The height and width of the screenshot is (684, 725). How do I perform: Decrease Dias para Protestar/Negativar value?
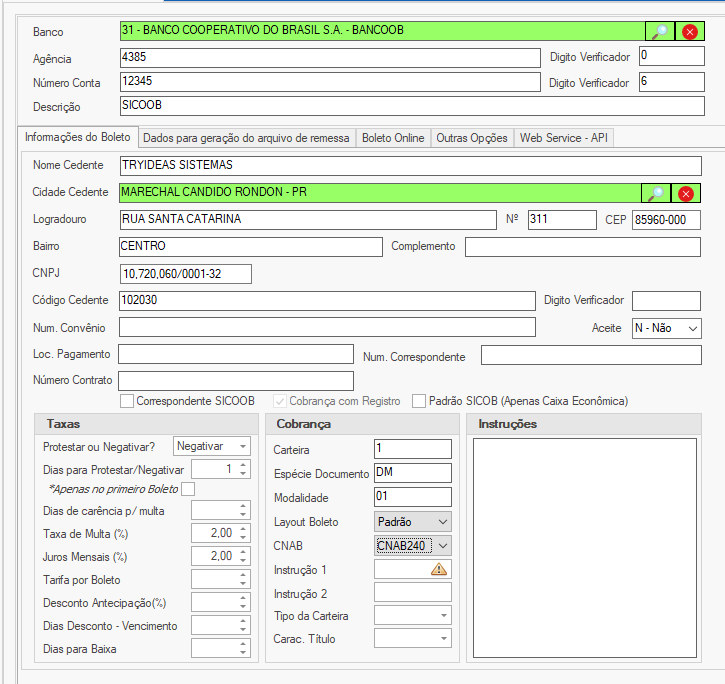pos(243,474)
